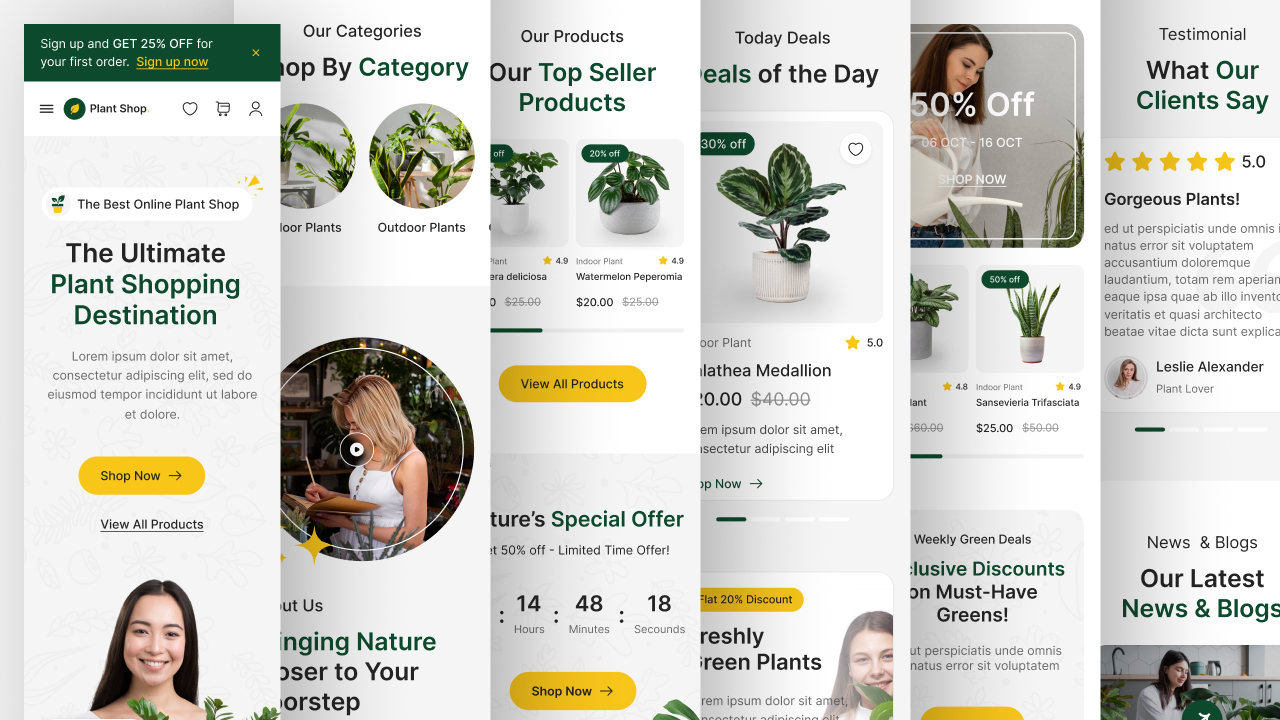Select the Outdoor Plants category image
This screenshot has height=720, width=1280.
coord(422,156)
